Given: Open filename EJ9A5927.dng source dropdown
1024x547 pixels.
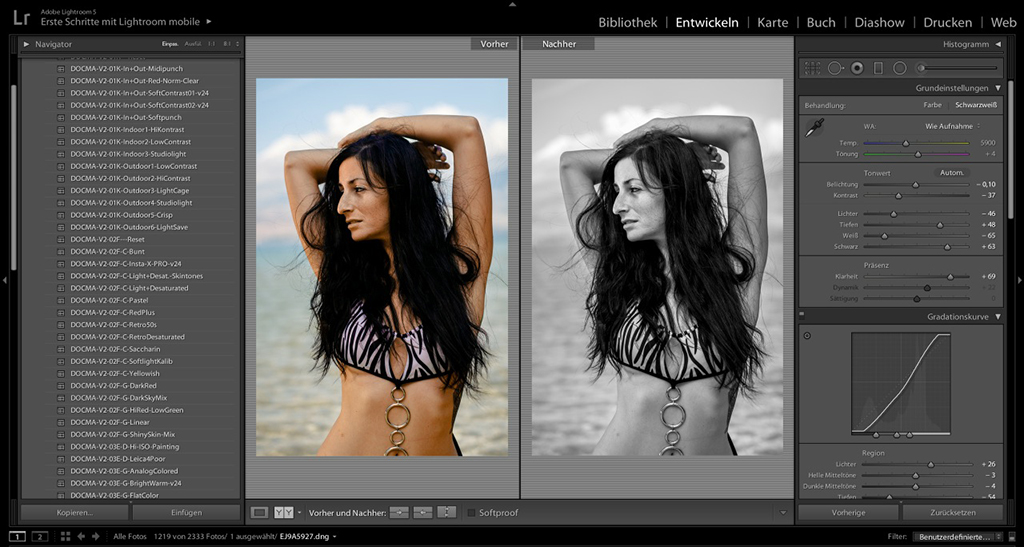Looking at the screenshot, I should [x=334, y=537].
